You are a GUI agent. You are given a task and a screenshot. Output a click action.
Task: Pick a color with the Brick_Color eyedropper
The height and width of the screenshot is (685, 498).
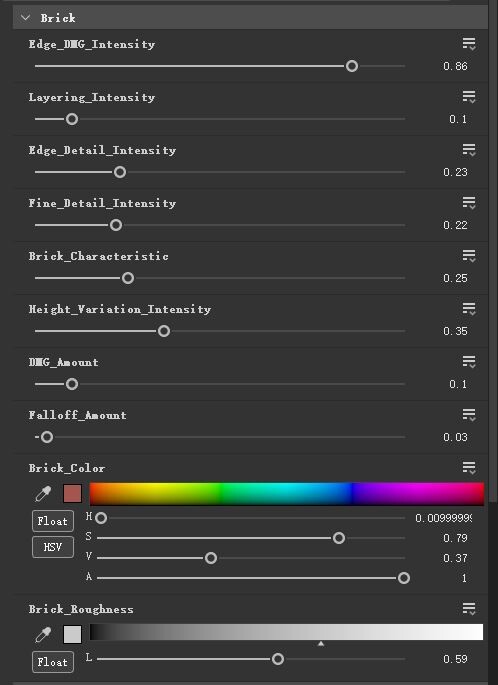click(43, 494)
